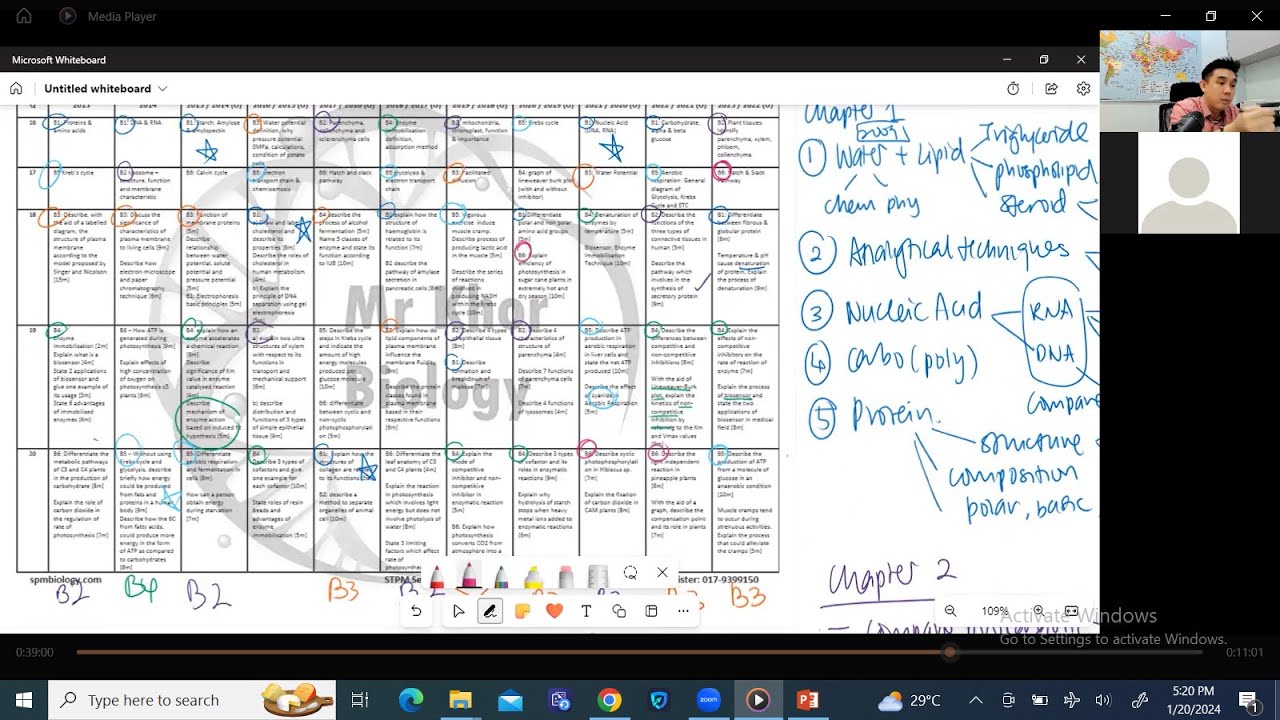
Task: Open Mail app from taskbar
Action: coord(510,700)
